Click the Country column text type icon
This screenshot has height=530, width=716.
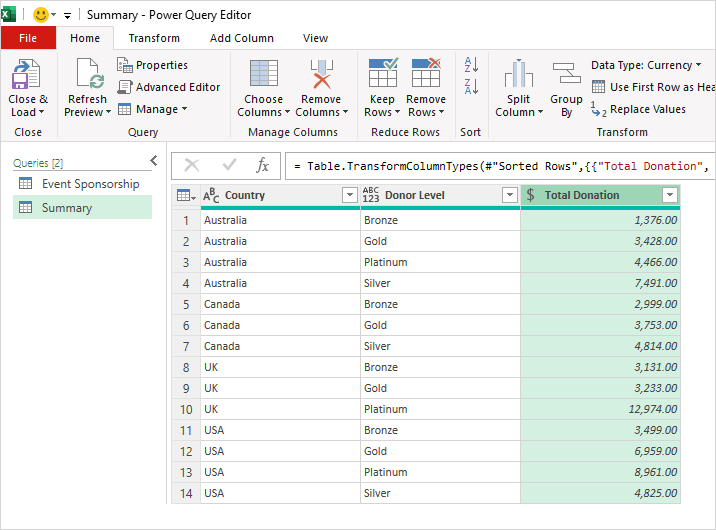pyautogui.click(x=211, y=195)
